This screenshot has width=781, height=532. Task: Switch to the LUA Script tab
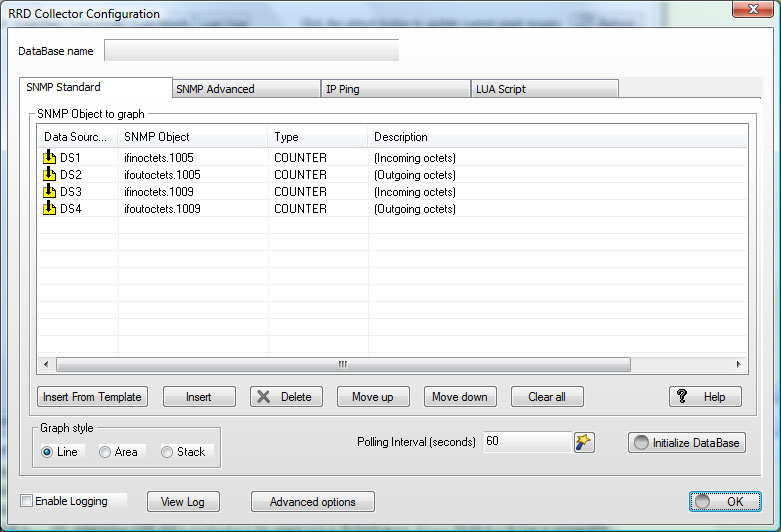click(x=545, y=89)
